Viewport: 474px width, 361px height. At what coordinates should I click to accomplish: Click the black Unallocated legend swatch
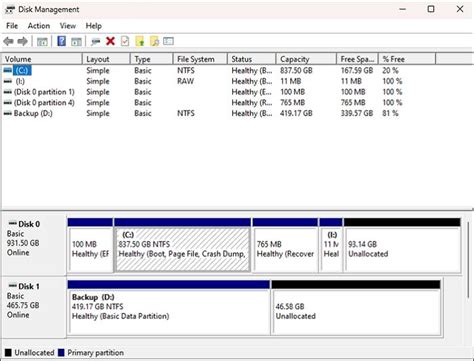[8, 353]
